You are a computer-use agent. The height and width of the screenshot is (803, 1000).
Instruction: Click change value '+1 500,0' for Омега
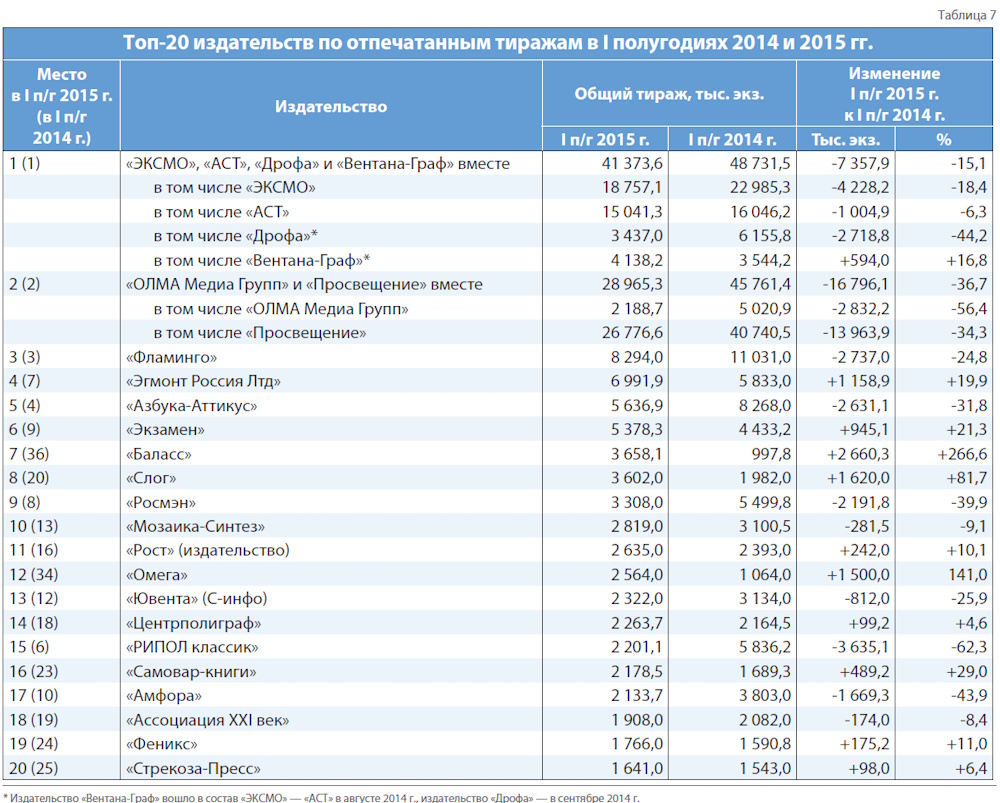click(858, 575)
